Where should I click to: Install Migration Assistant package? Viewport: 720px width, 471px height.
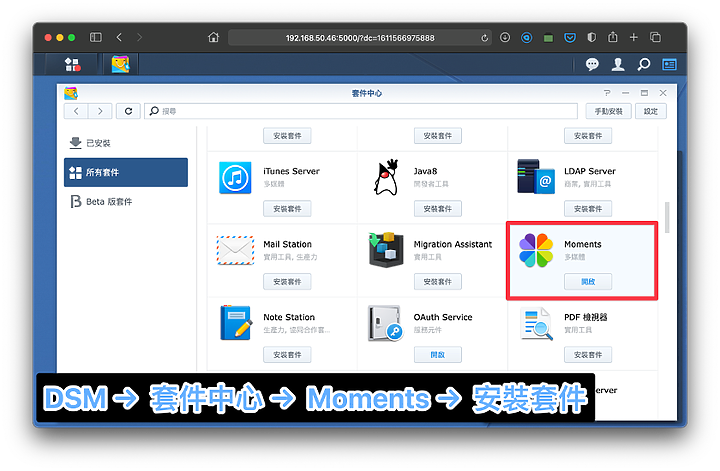pyautogui.click(x=438, y=282)
